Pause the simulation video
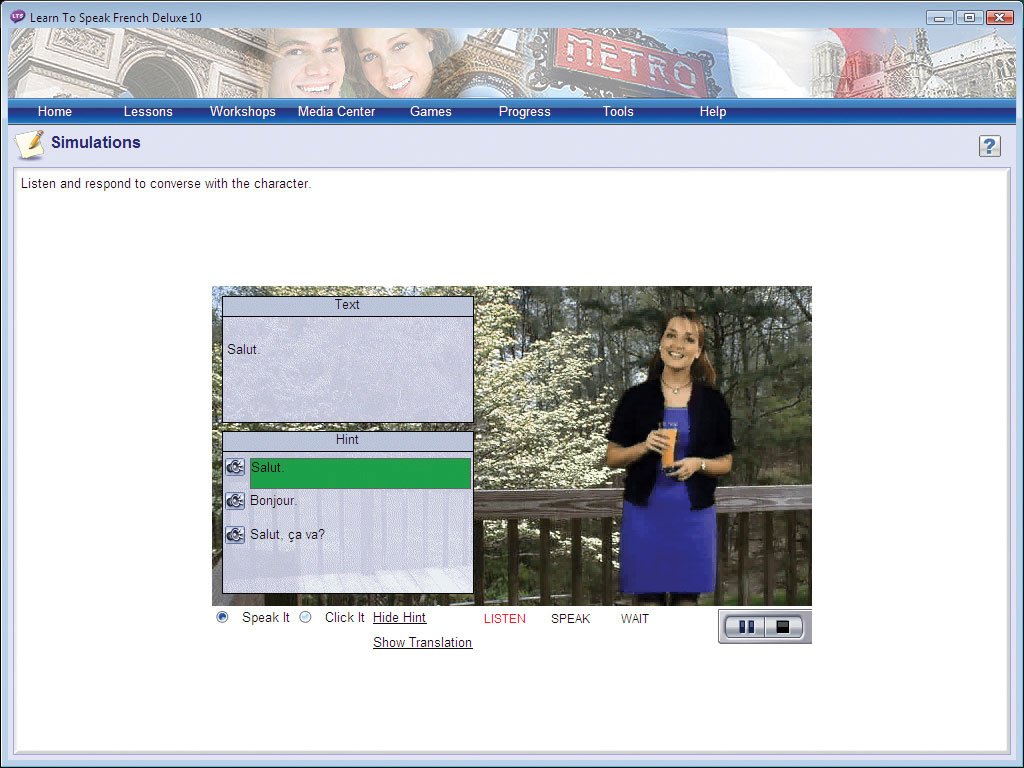The height and width of the screenshot is (768, 1024). 746,627
